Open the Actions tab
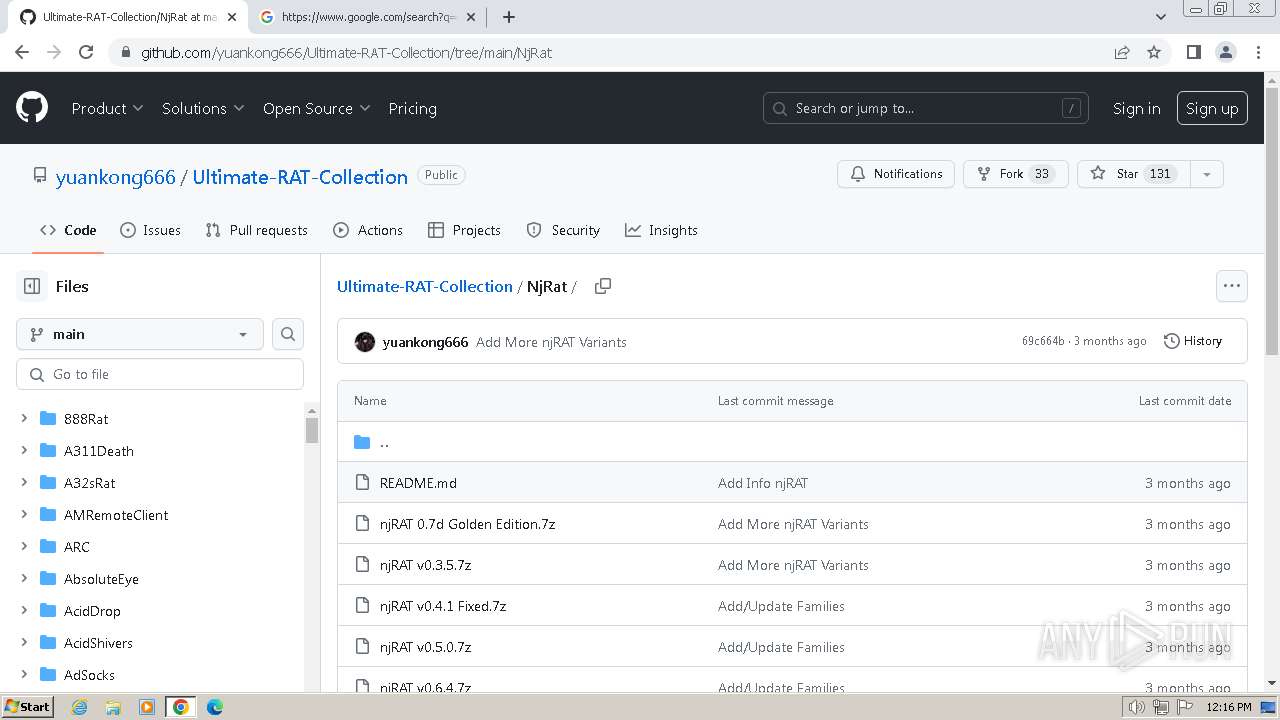 point(368,230)
